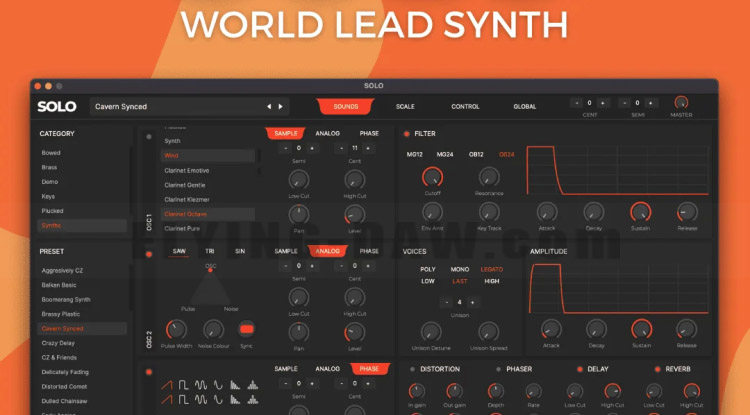
Task: Enable the Phaser effect
Action: pyautogui.click(x=498, y=369)
